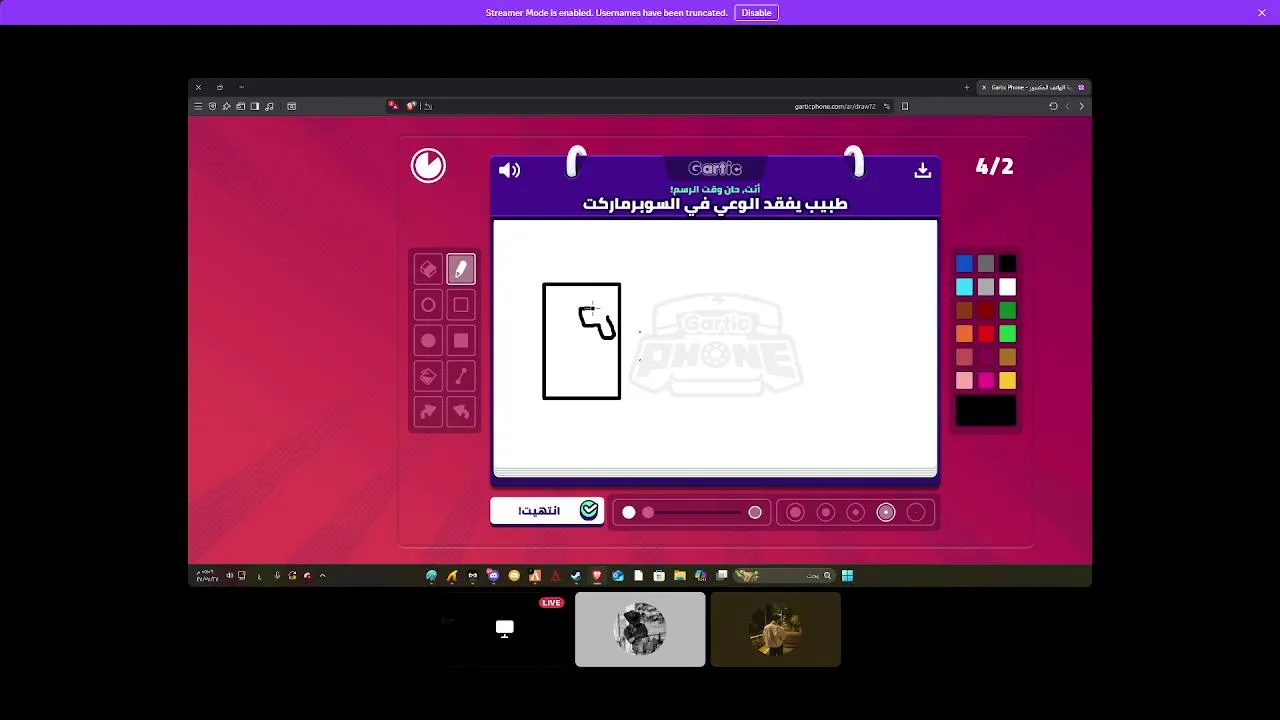Open the Brave browser taskbar icon

(x=597, y=575)
